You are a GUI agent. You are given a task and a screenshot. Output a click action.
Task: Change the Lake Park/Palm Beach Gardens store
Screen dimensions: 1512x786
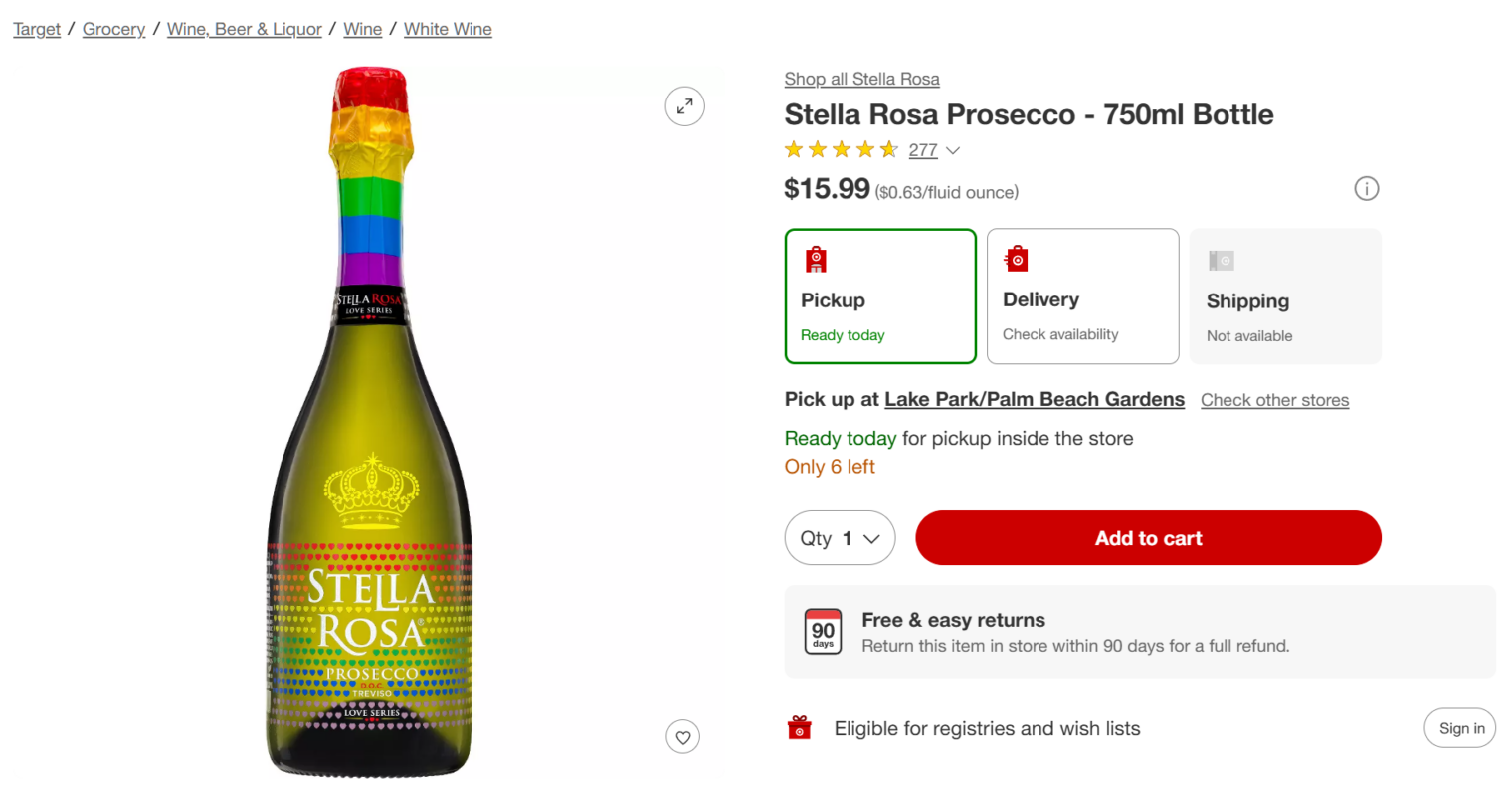[x=1034, y=399]
